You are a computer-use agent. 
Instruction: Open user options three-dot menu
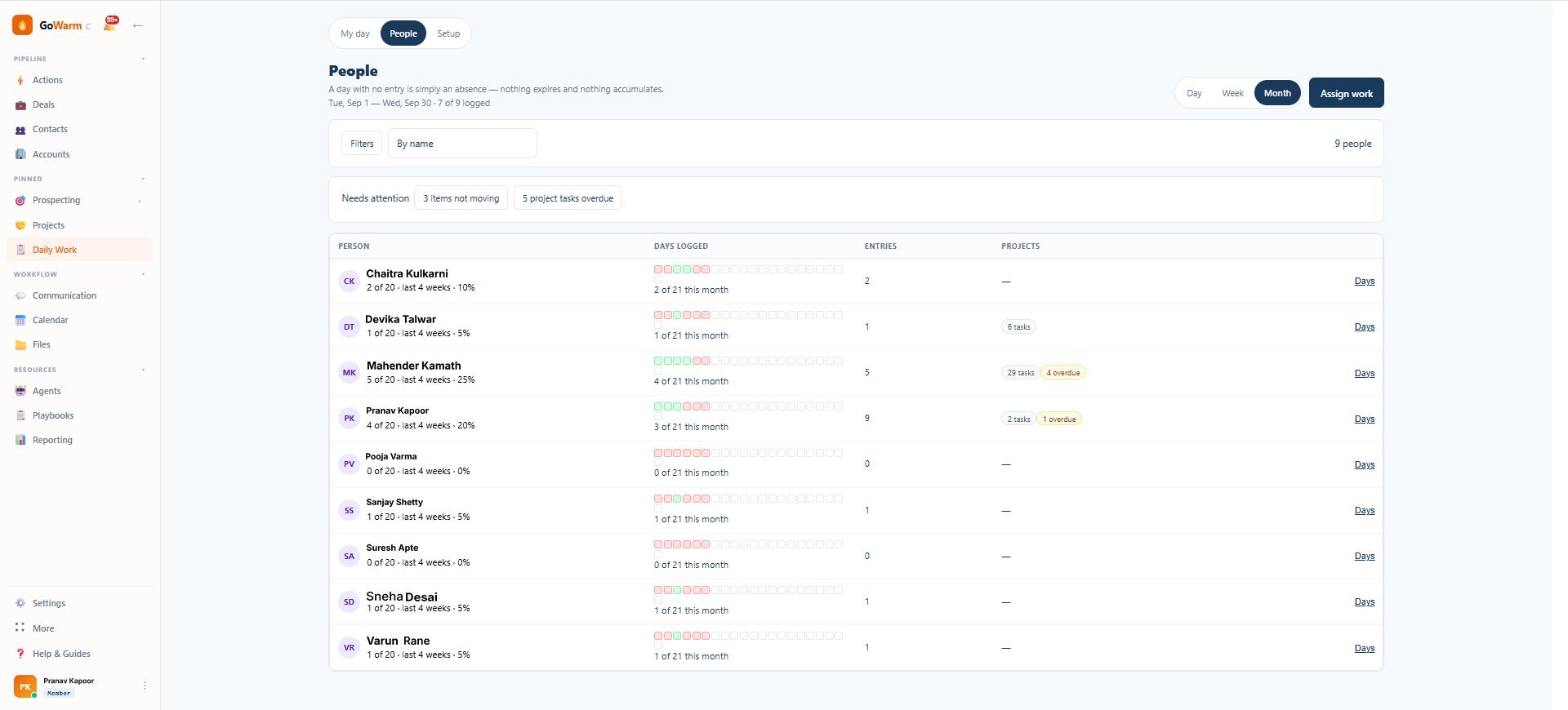tap(145, 686)
